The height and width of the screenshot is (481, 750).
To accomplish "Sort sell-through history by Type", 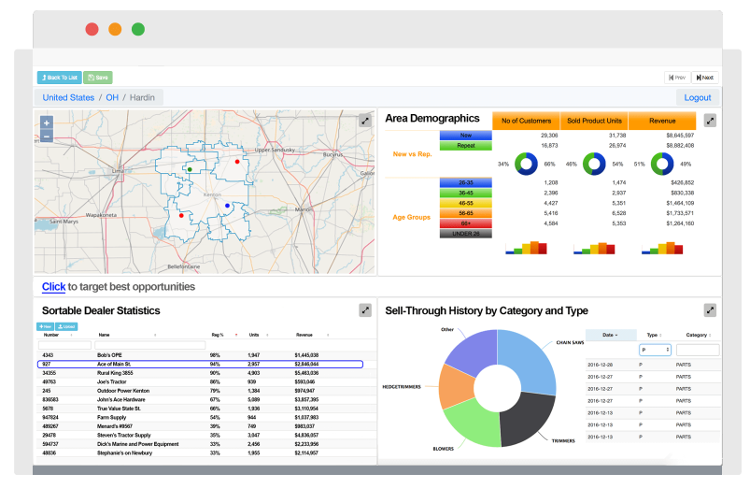I will pyautogui.click(x=654, y=335).
